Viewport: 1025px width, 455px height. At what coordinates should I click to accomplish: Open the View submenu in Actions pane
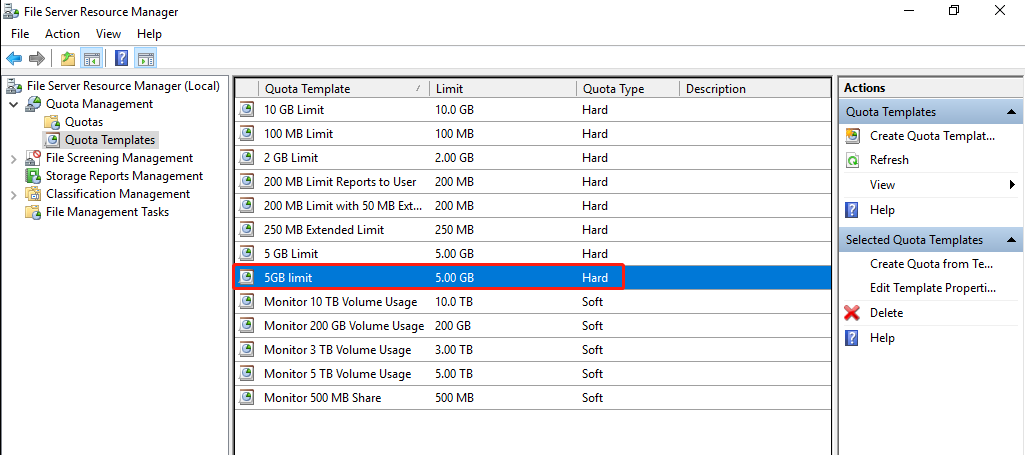[x=882, y=185]
